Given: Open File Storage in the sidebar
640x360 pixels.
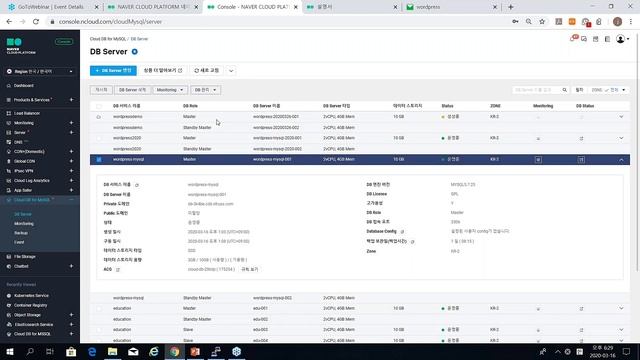Looking at the screenshot, I should [x=24, y=257].
